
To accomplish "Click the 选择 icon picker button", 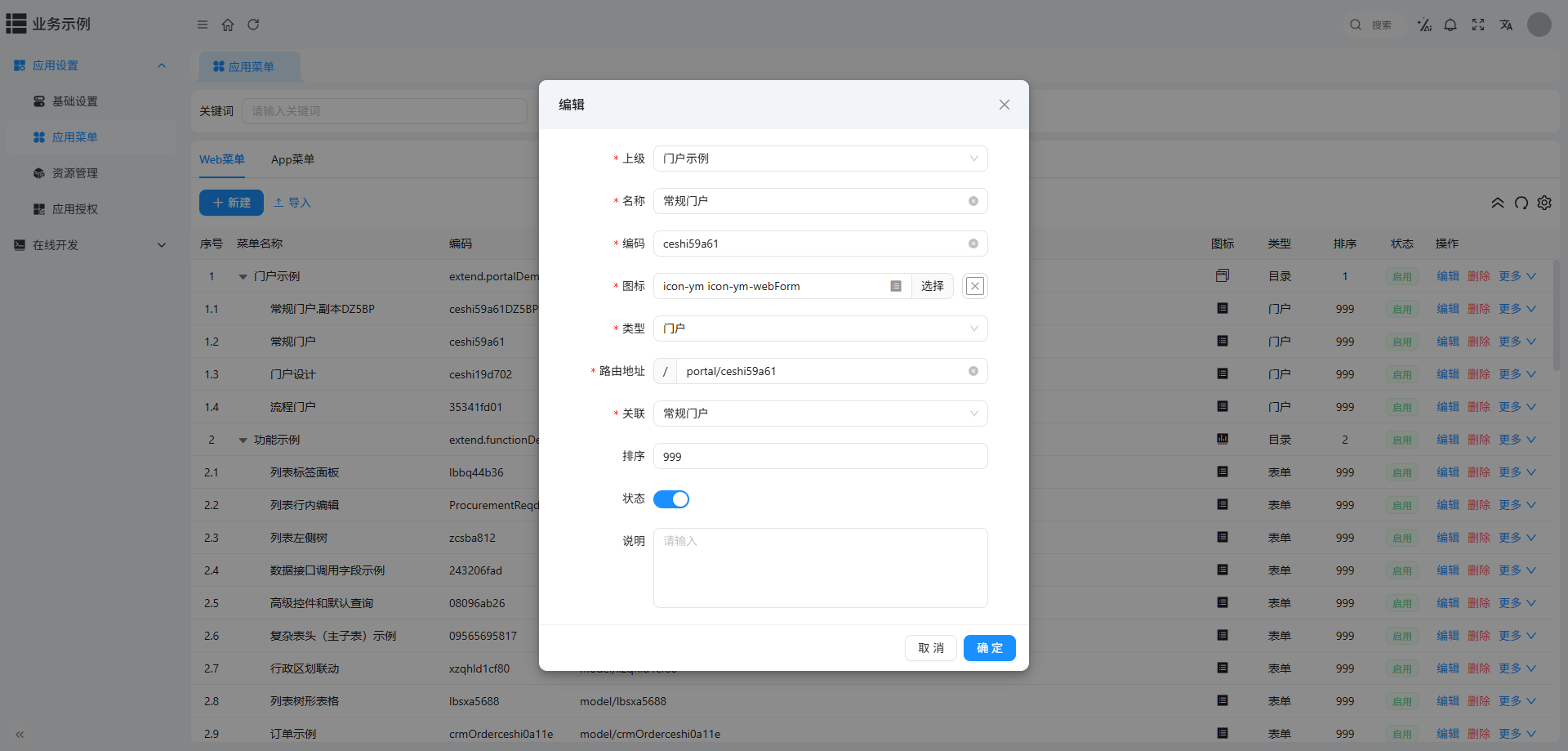I will [x=933, y=286].
